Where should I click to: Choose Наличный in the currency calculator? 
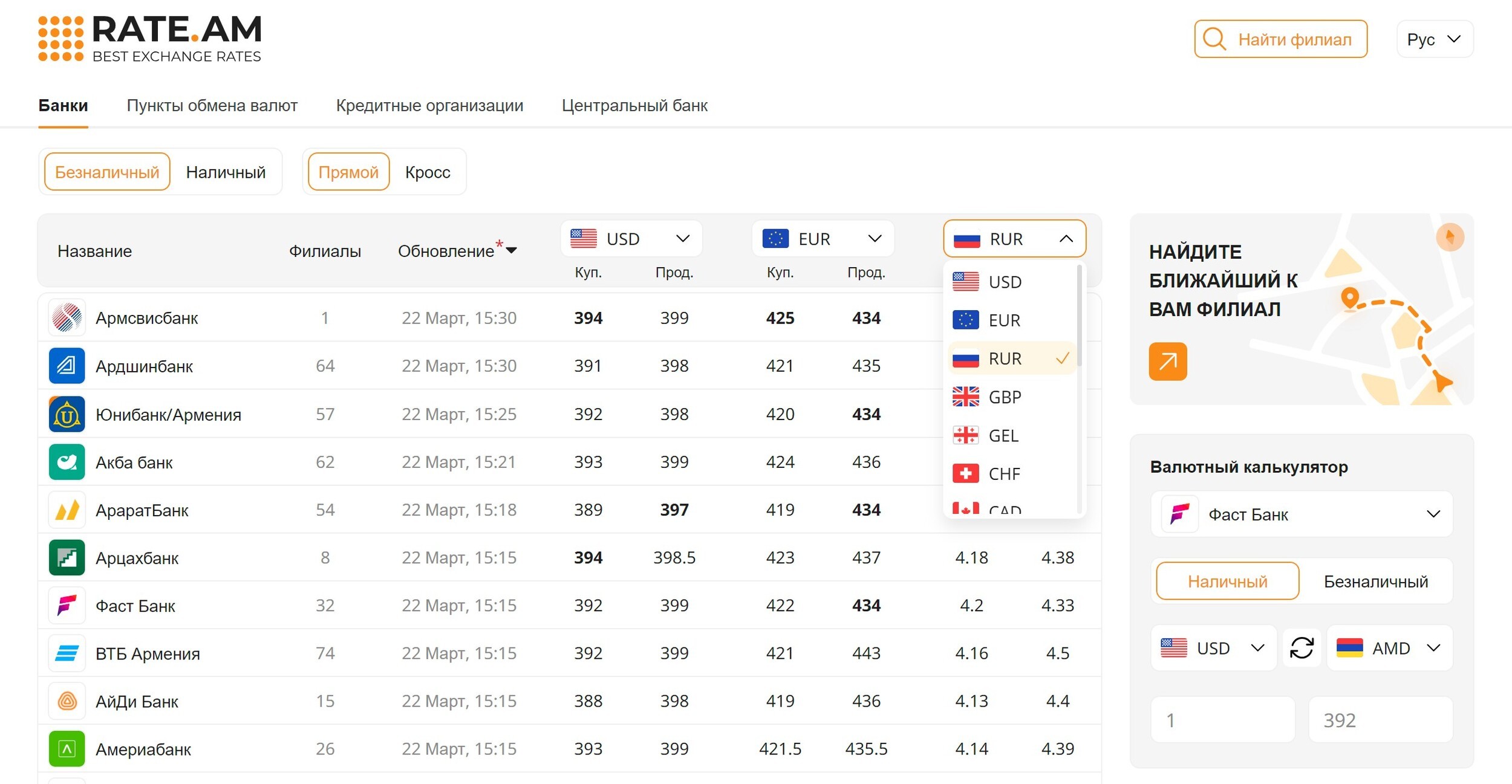(1227, 581)
